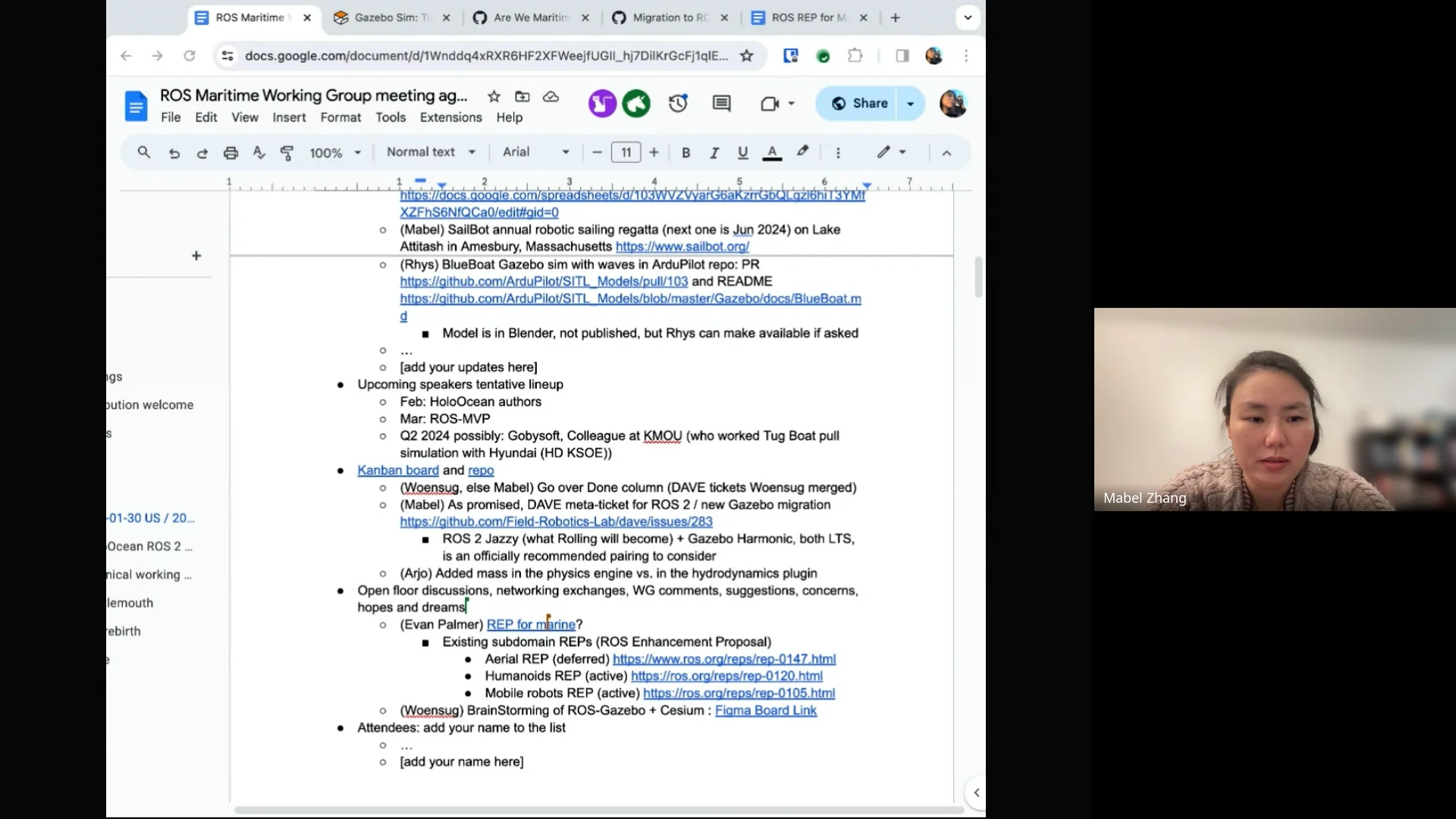Run spelling and grammar check
Screen dimensions: 1456x819
point(259,152)
